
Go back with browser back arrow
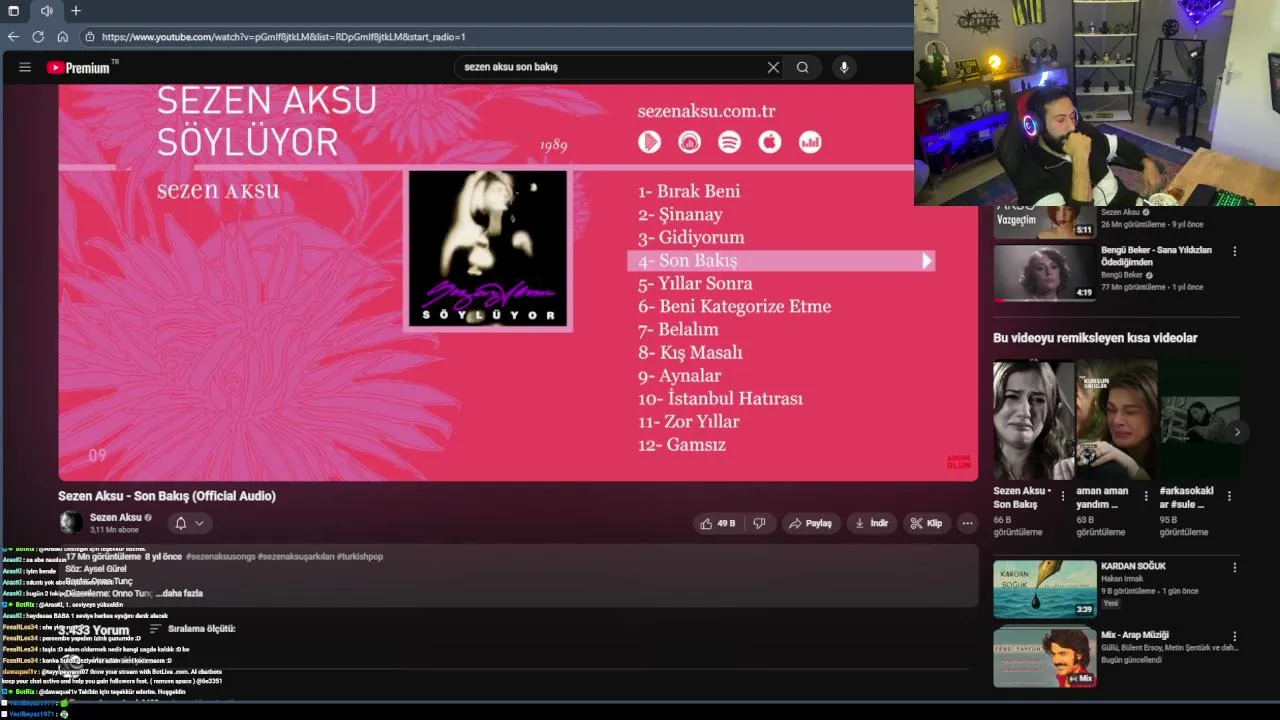pyautogui.click(x=13, y=37)
